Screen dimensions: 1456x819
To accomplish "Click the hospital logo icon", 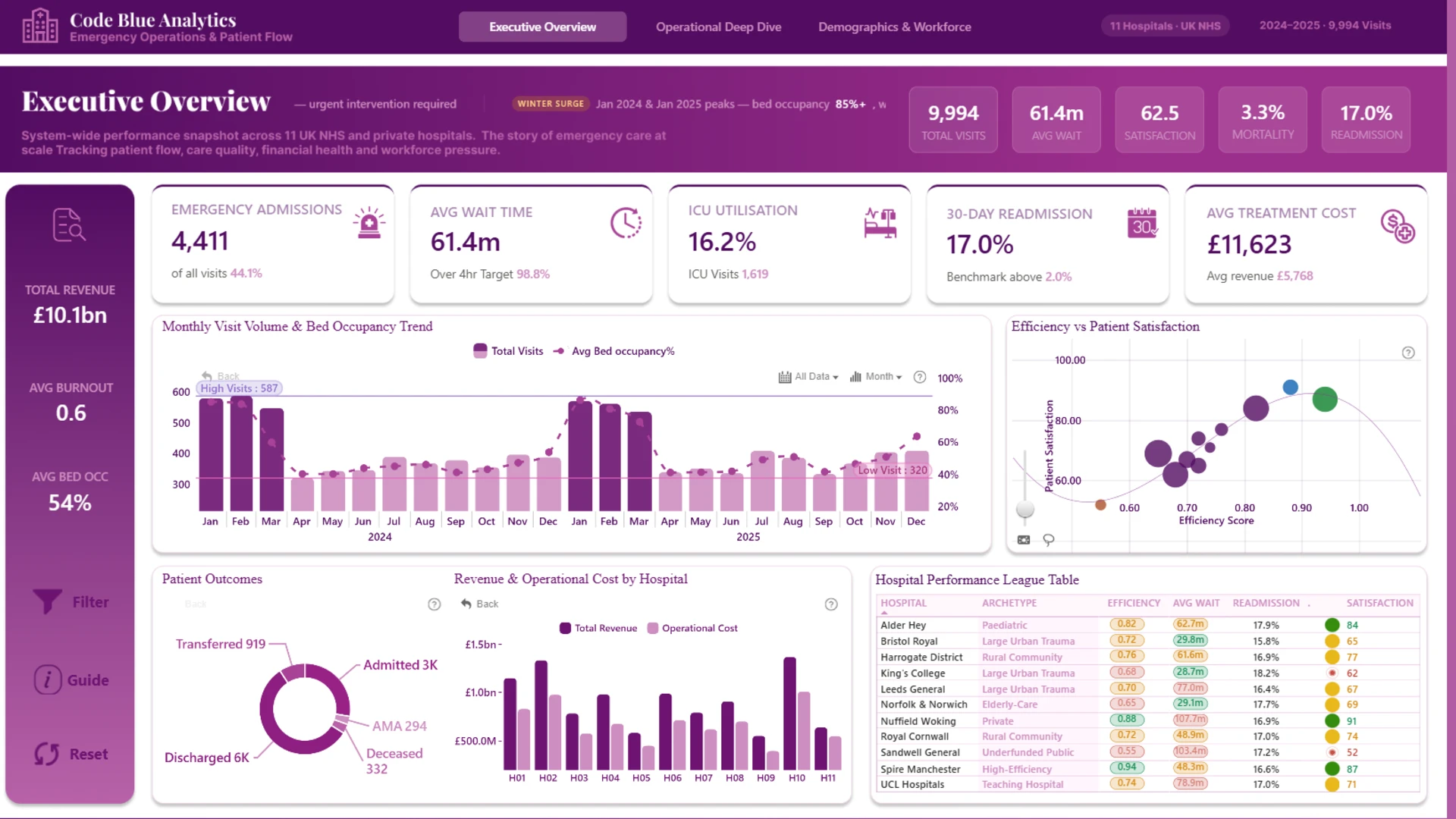I will pyautogui.click(x=39, y=26).
